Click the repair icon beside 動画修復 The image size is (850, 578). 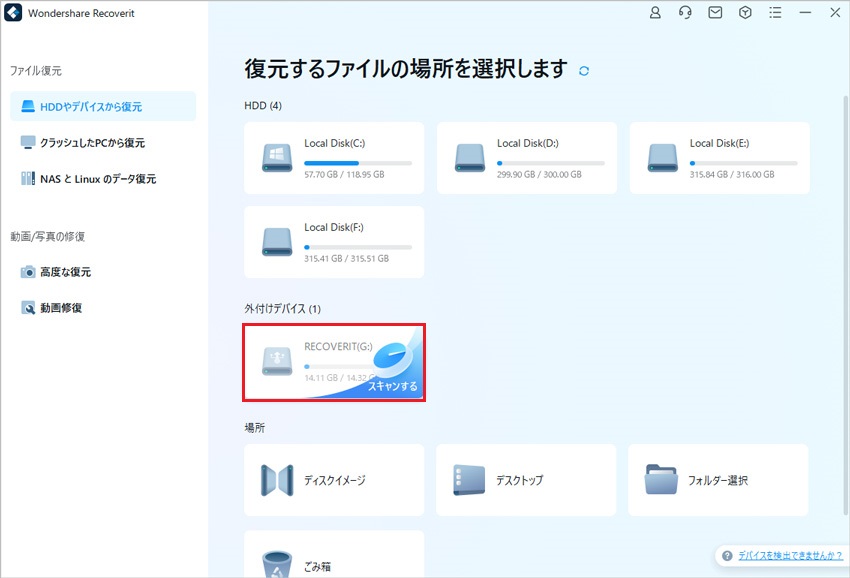coord(28,307)
